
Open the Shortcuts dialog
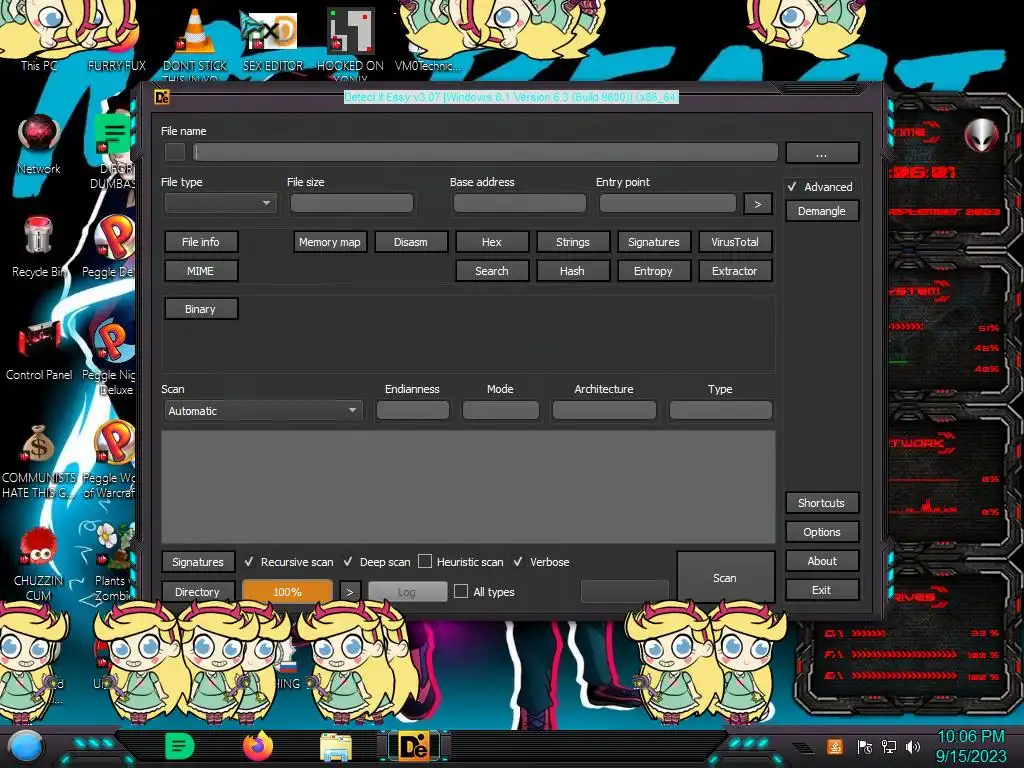click(x=822, y=503)
